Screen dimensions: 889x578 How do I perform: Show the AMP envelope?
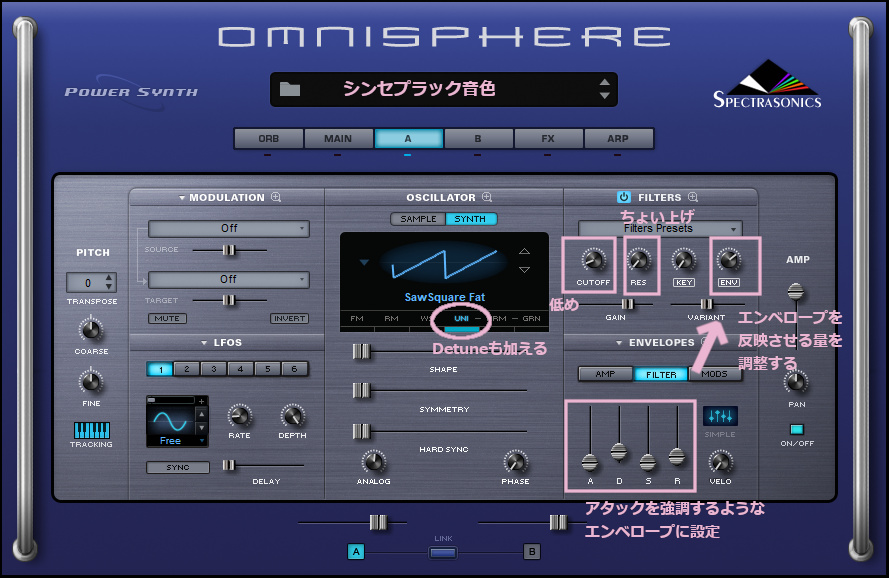pos(605,374)
